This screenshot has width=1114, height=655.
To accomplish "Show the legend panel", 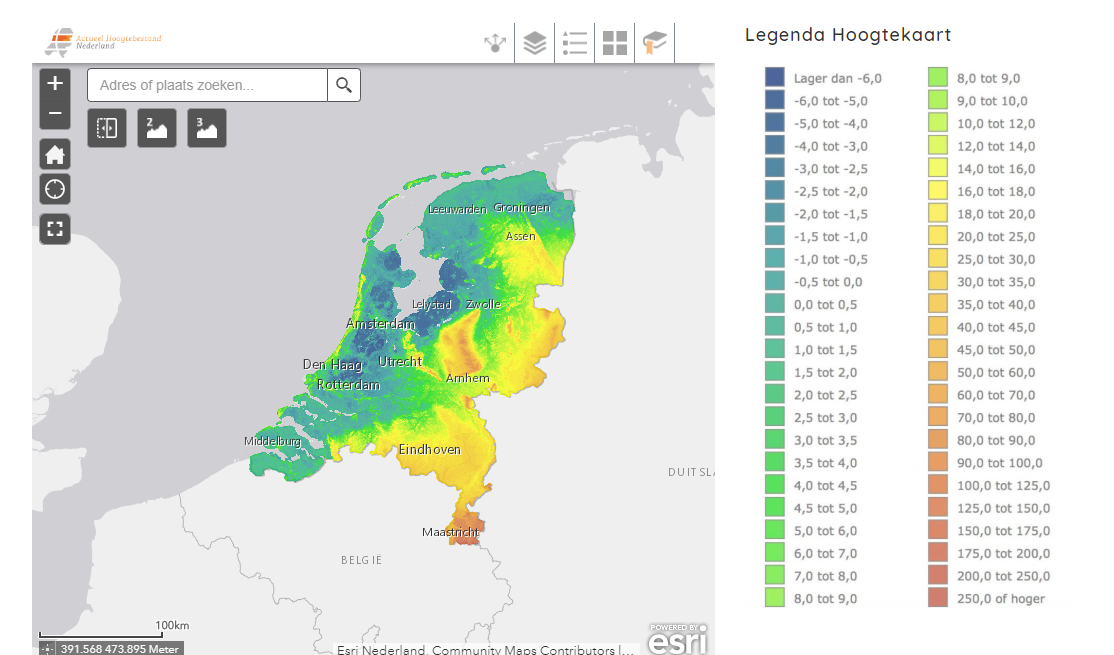I will [575, 43].
